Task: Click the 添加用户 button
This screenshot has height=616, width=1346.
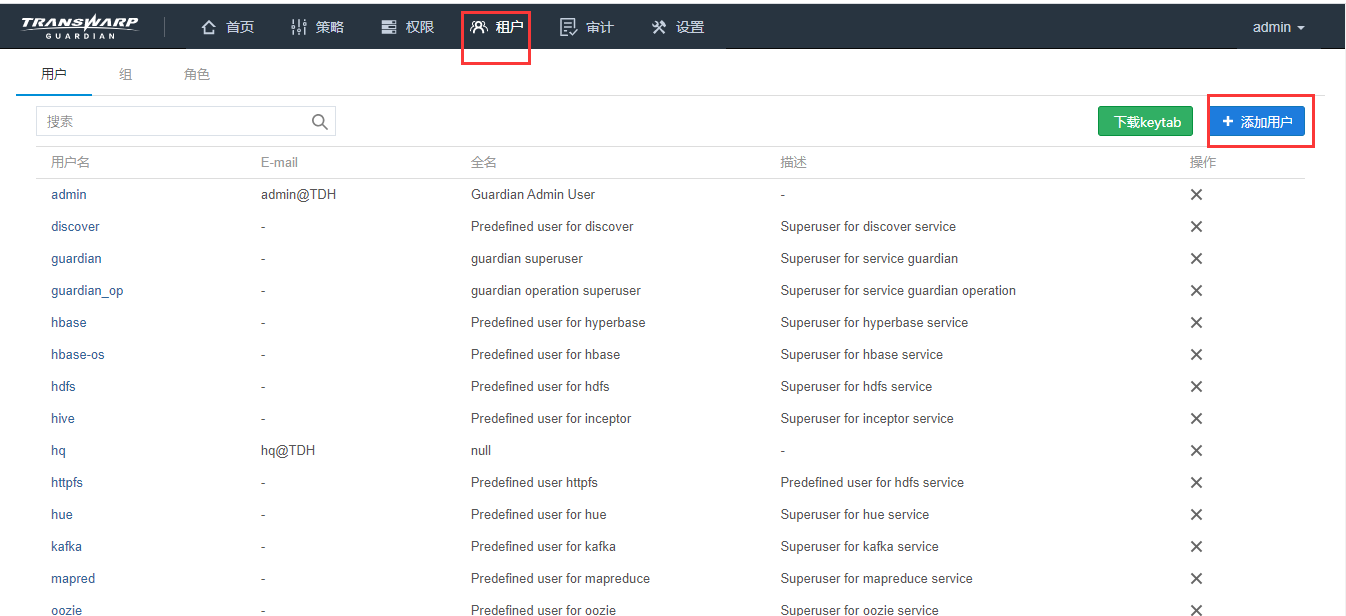Action: tap(1259, 121)
